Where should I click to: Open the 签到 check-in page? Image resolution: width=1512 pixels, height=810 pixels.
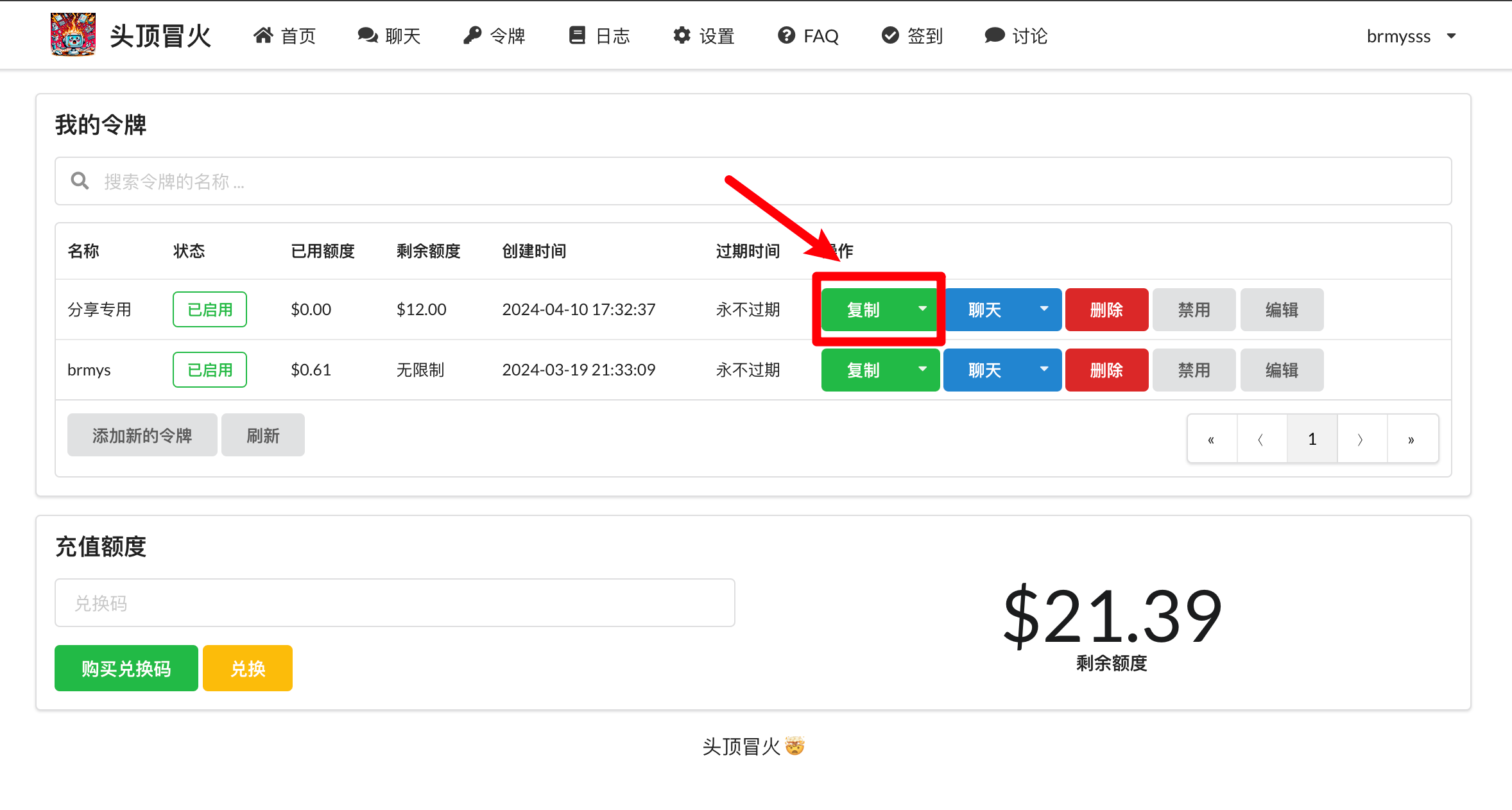point(912,36)
